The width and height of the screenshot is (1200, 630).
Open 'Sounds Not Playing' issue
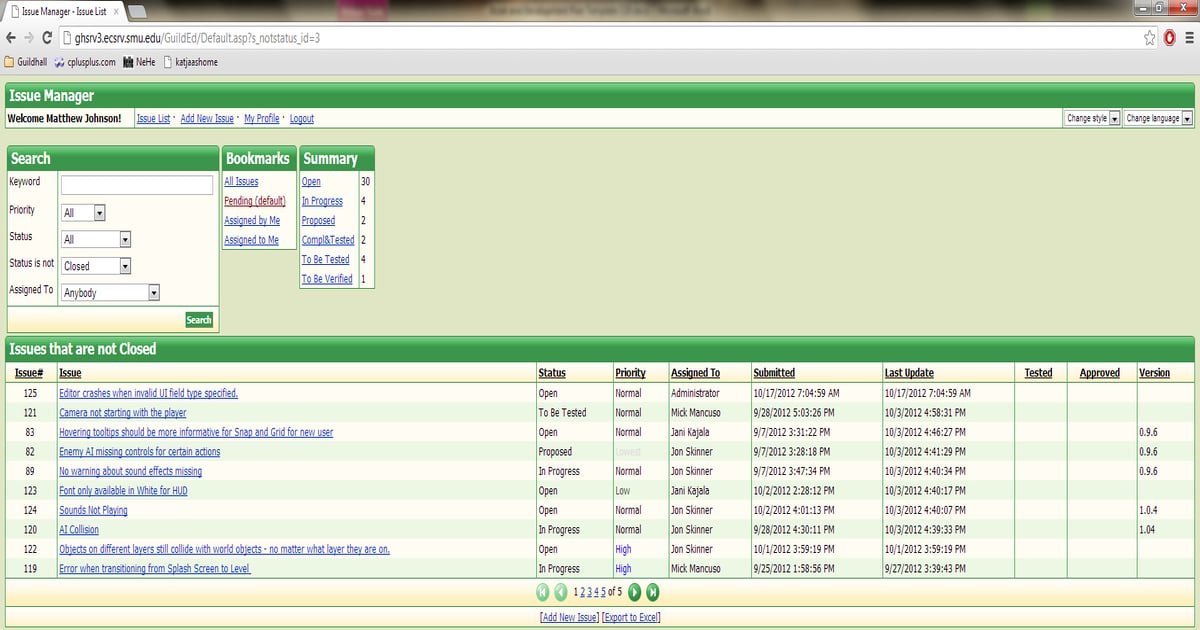tap(93, 510)
